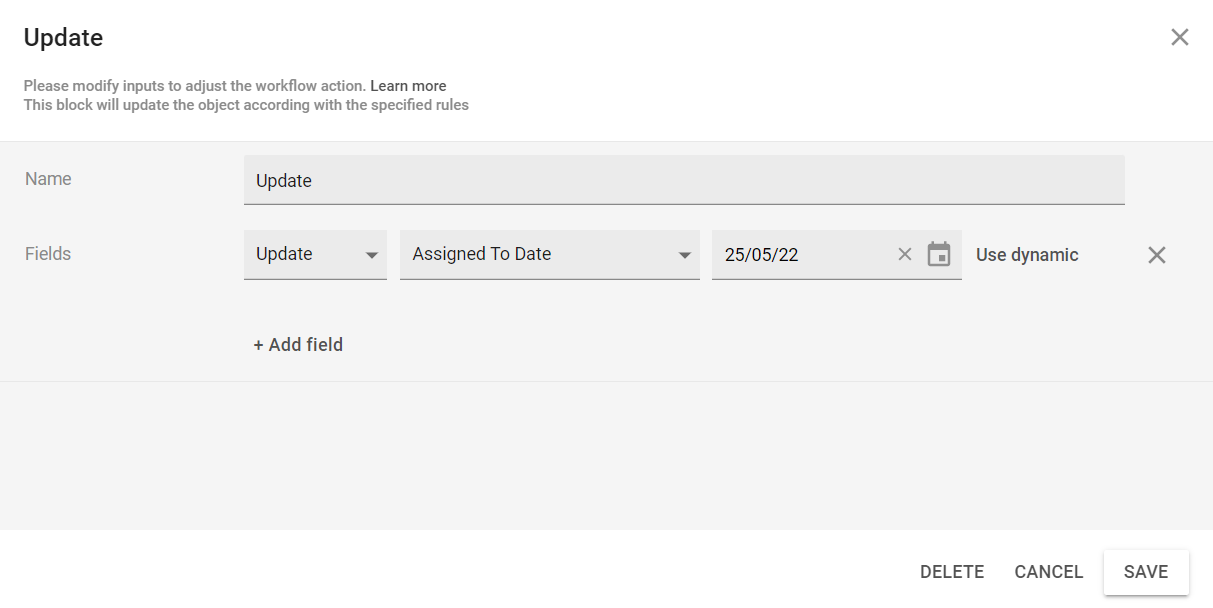Image resolution: width=1213 pixels, height=608 pixels.
Task: Open the calendar date picker icon
Action: 939,254
